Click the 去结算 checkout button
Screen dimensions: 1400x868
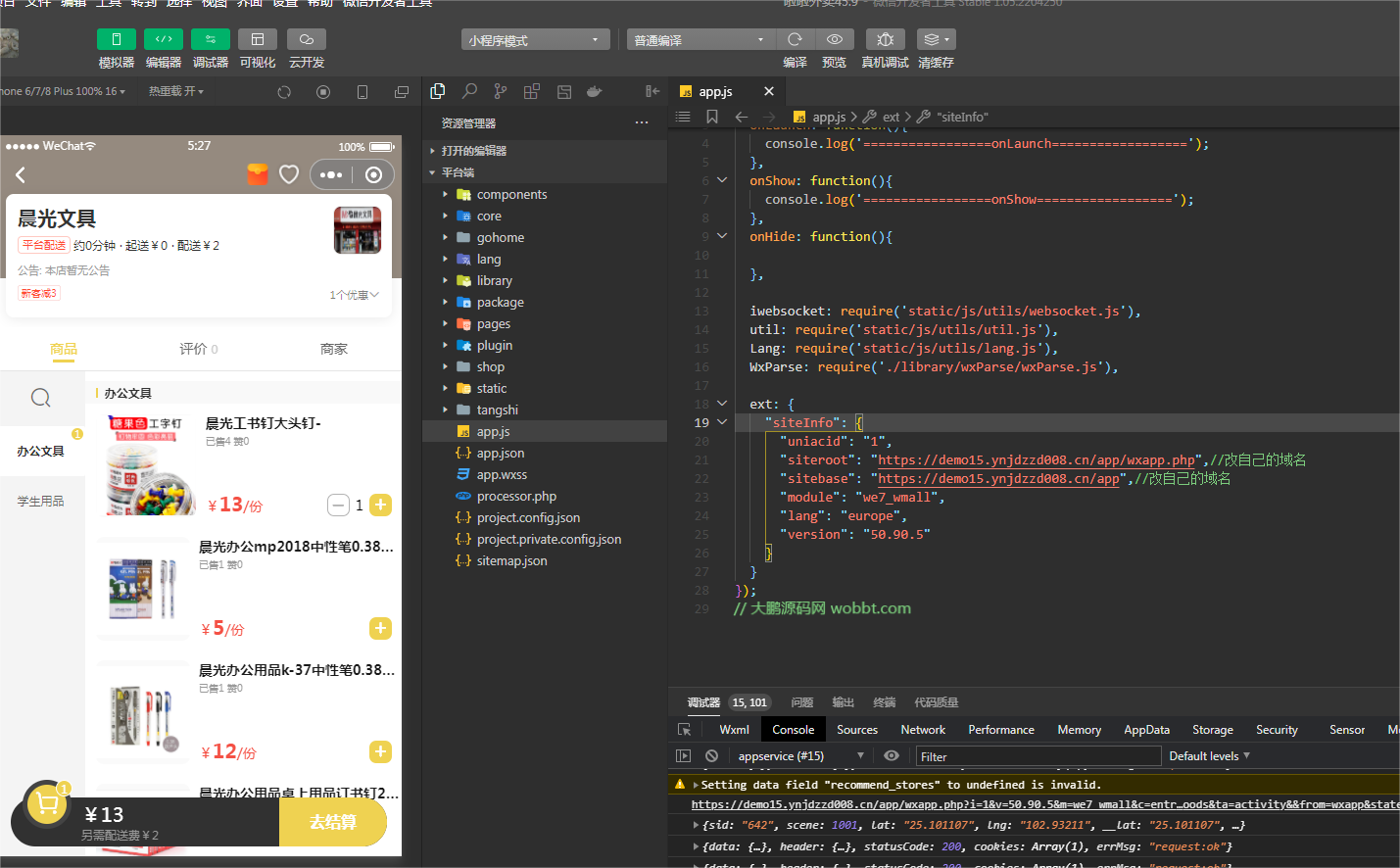[333, 822]
